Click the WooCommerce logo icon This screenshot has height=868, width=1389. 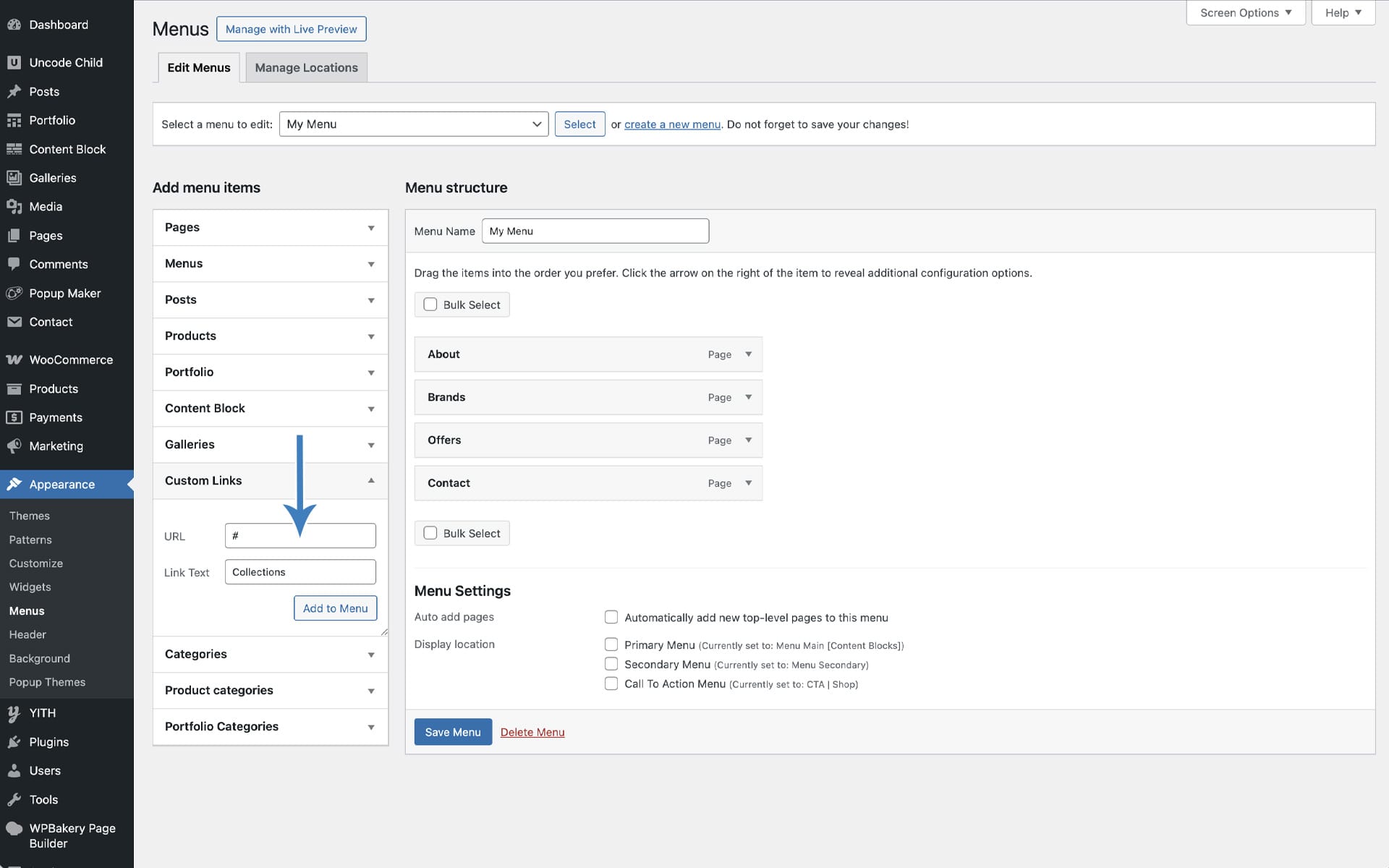point(14,359)
